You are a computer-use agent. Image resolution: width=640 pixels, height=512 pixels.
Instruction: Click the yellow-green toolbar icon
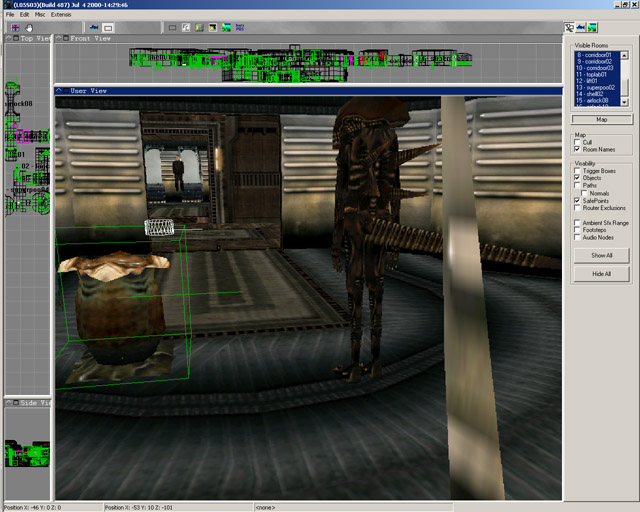coord(199,28)
